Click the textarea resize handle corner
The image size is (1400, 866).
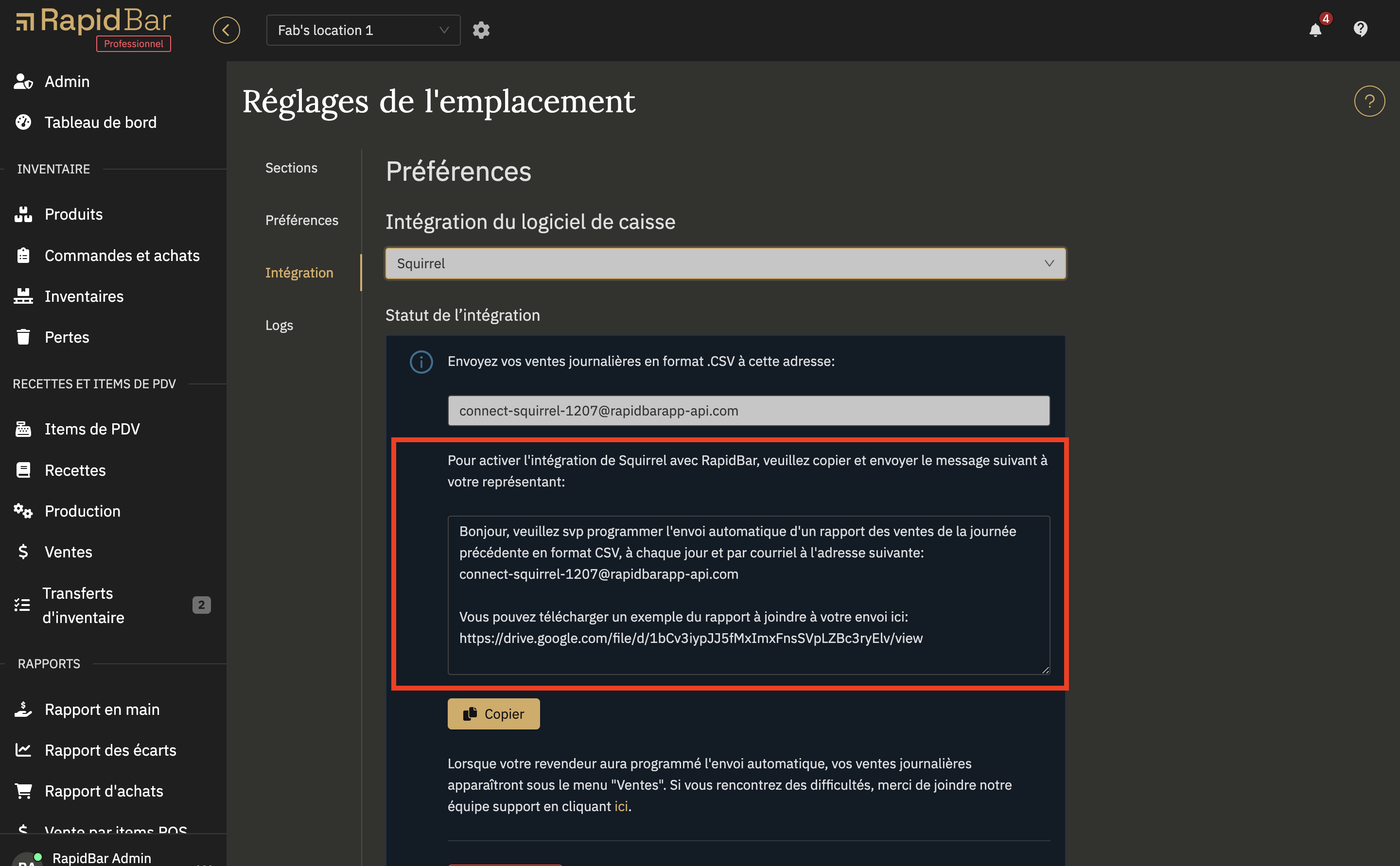(x=1046, y=670)
